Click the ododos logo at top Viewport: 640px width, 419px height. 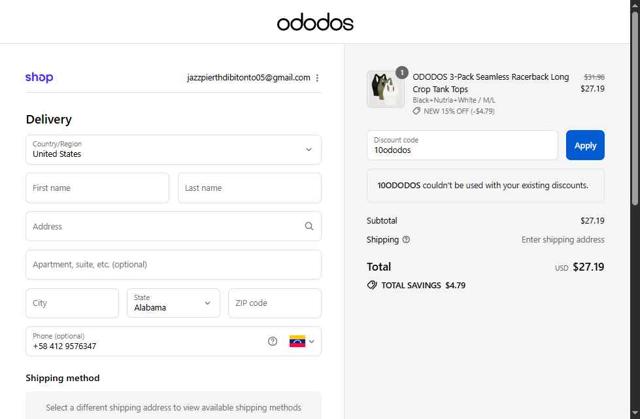(315, 23)
